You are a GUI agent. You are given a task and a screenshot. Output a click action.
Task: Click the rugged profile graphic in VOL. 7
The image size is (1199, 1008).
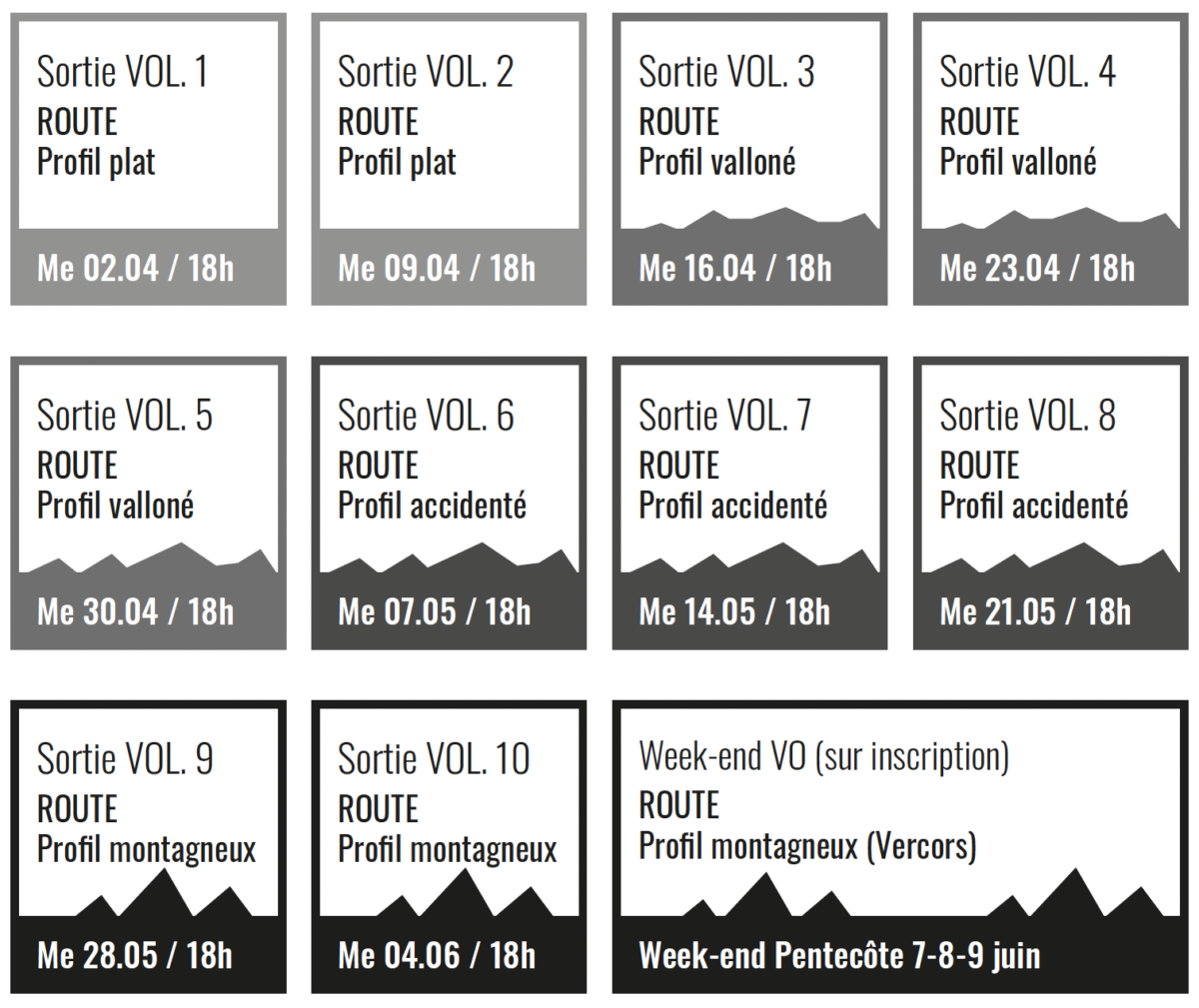(x=749, y=557)
